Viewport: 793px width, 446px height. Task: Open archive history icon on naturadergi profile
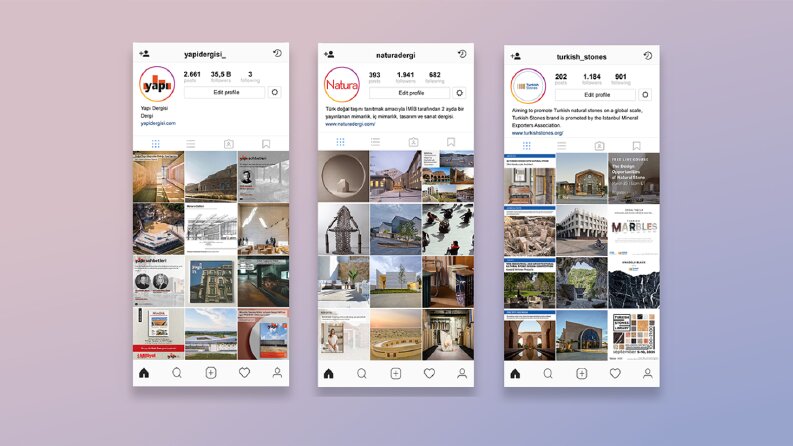click(x=462, y=54)
